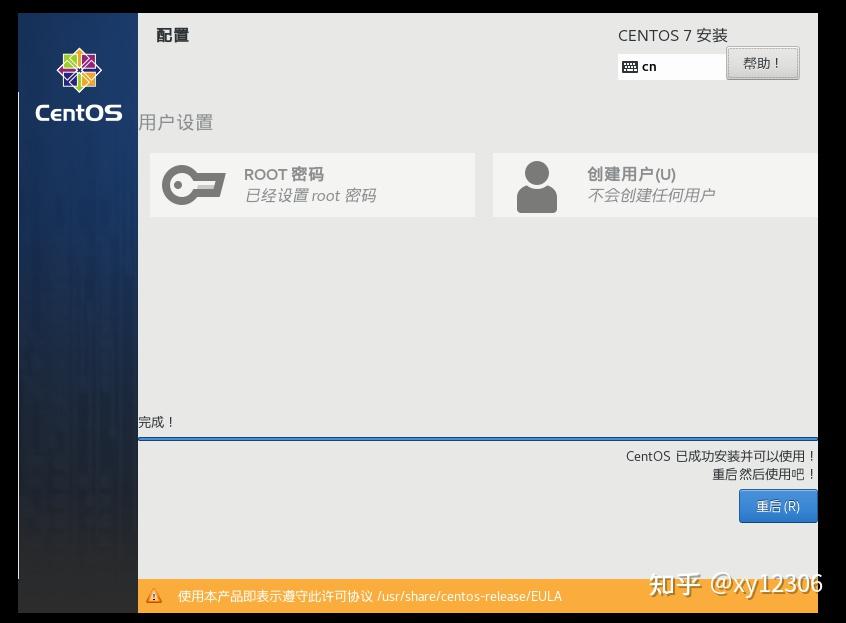
Task: Click the CentOS starburst emblem above the wordmark
Action: pos(78,70)
